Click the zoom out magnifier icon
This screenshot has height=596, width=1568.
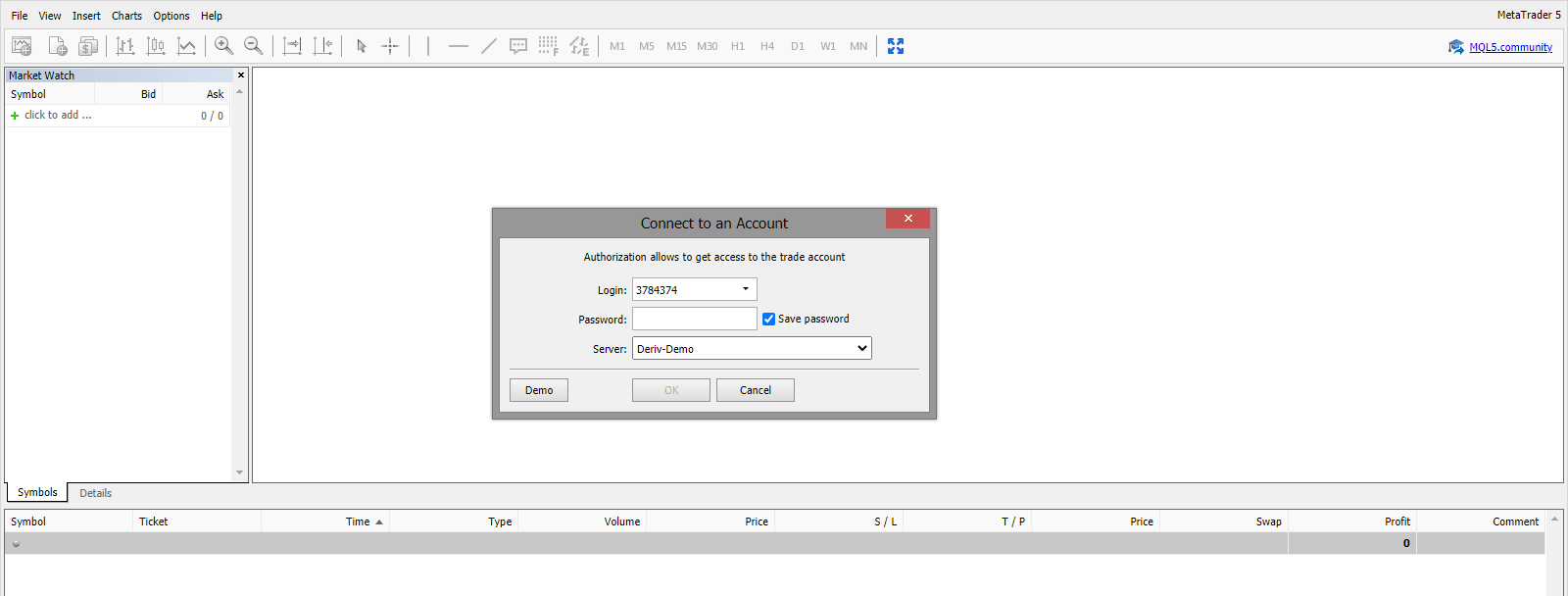point(253,46)
